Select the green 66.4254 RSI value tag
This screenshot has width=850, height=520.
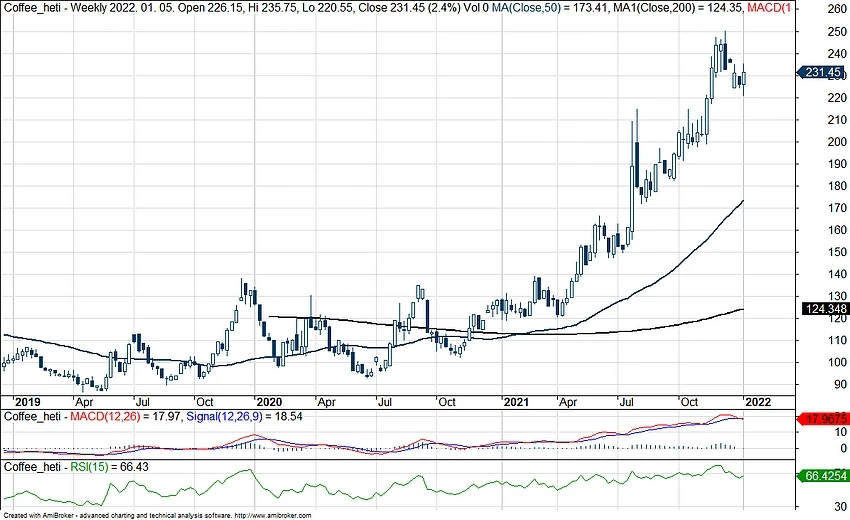click(823, 477)
